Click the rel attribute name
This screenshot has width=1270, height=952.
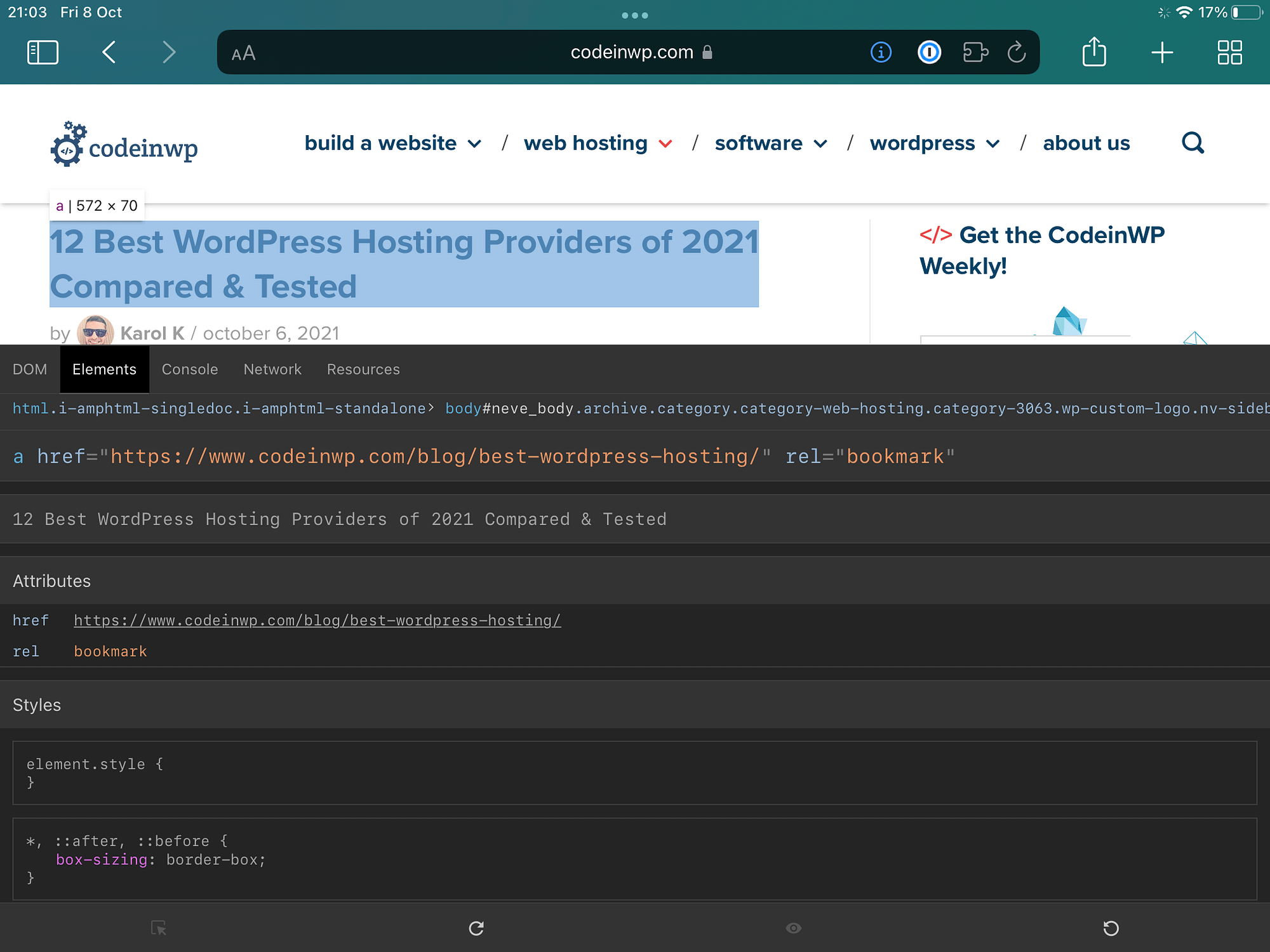[x=26, y=651]
